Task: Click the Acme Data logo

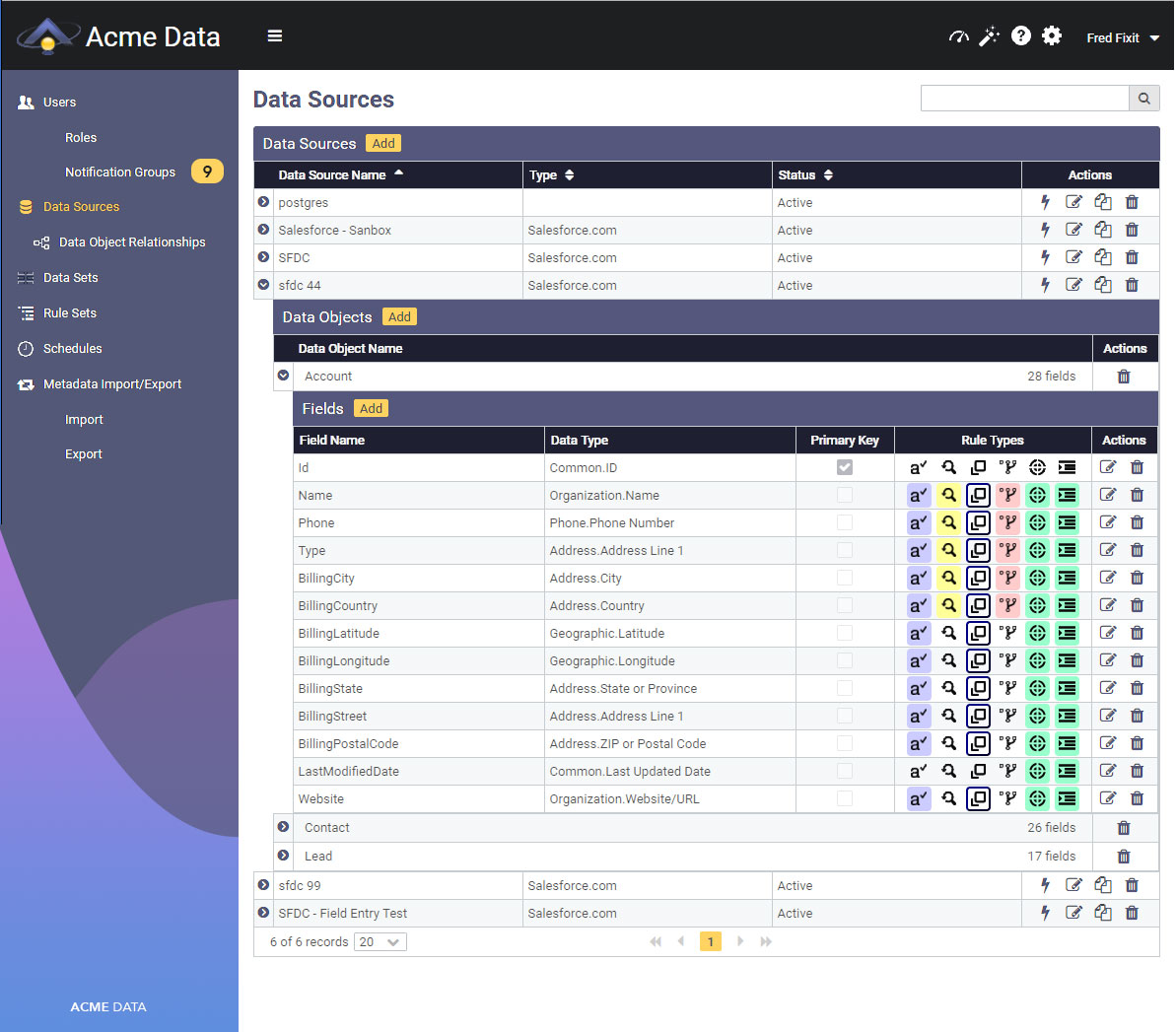Action: 118,36
